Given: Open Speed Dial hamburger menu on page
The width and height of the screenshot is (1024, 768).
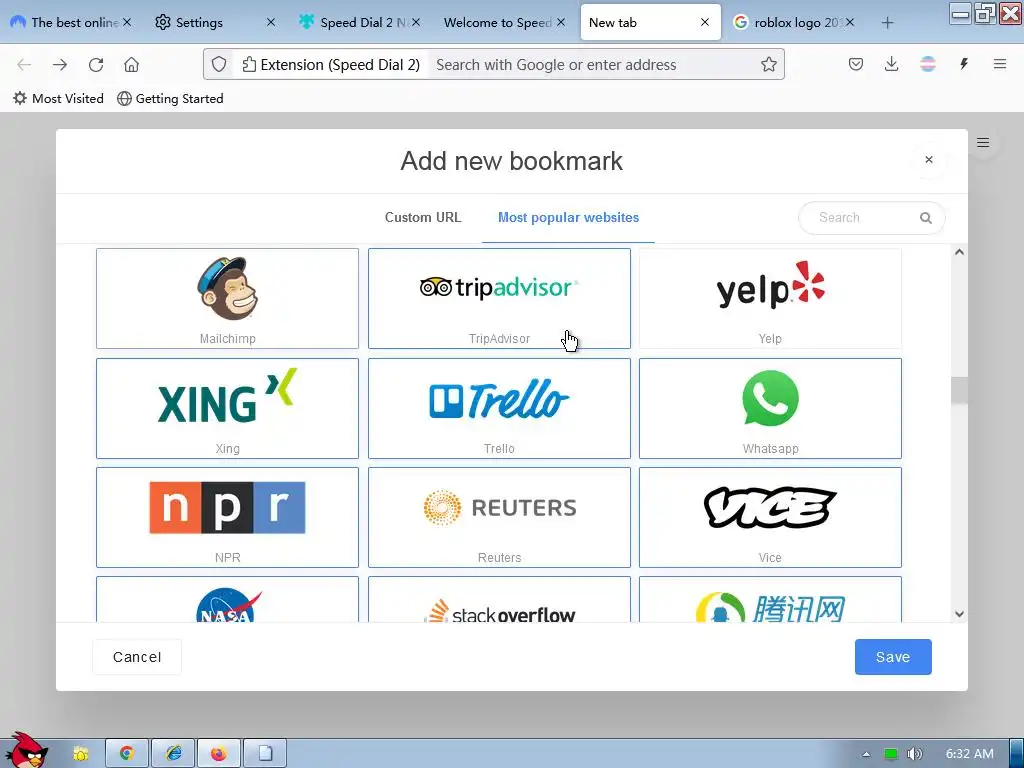Looking at the screenshot, I should [983, 142].
